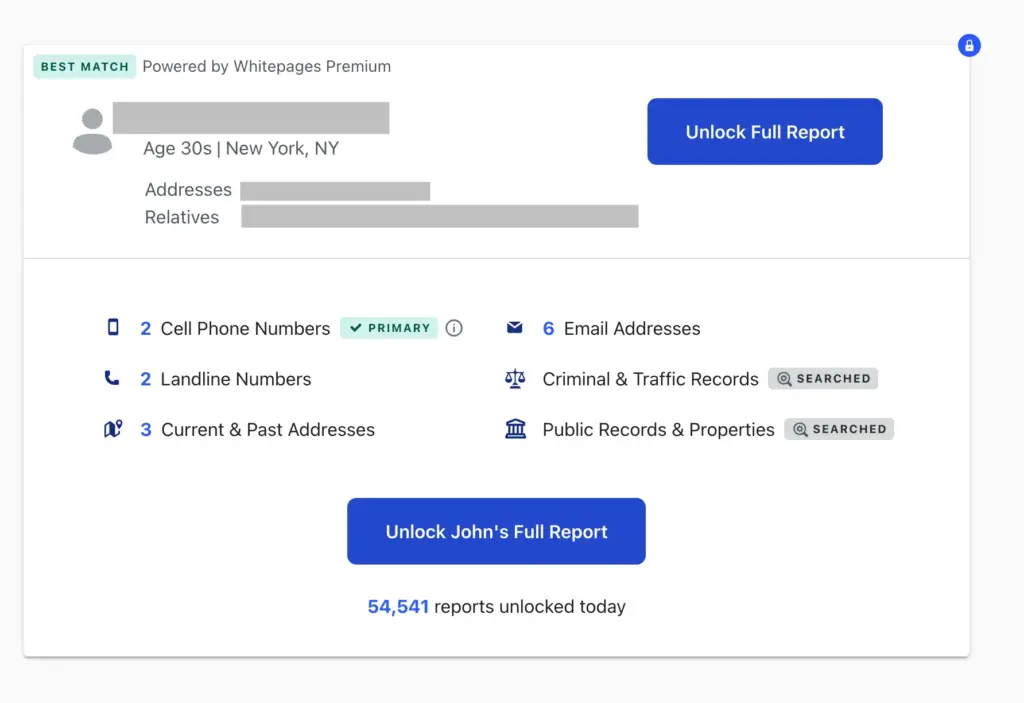Click the email envelope icon
The image size is (1024, 703).
515,327
